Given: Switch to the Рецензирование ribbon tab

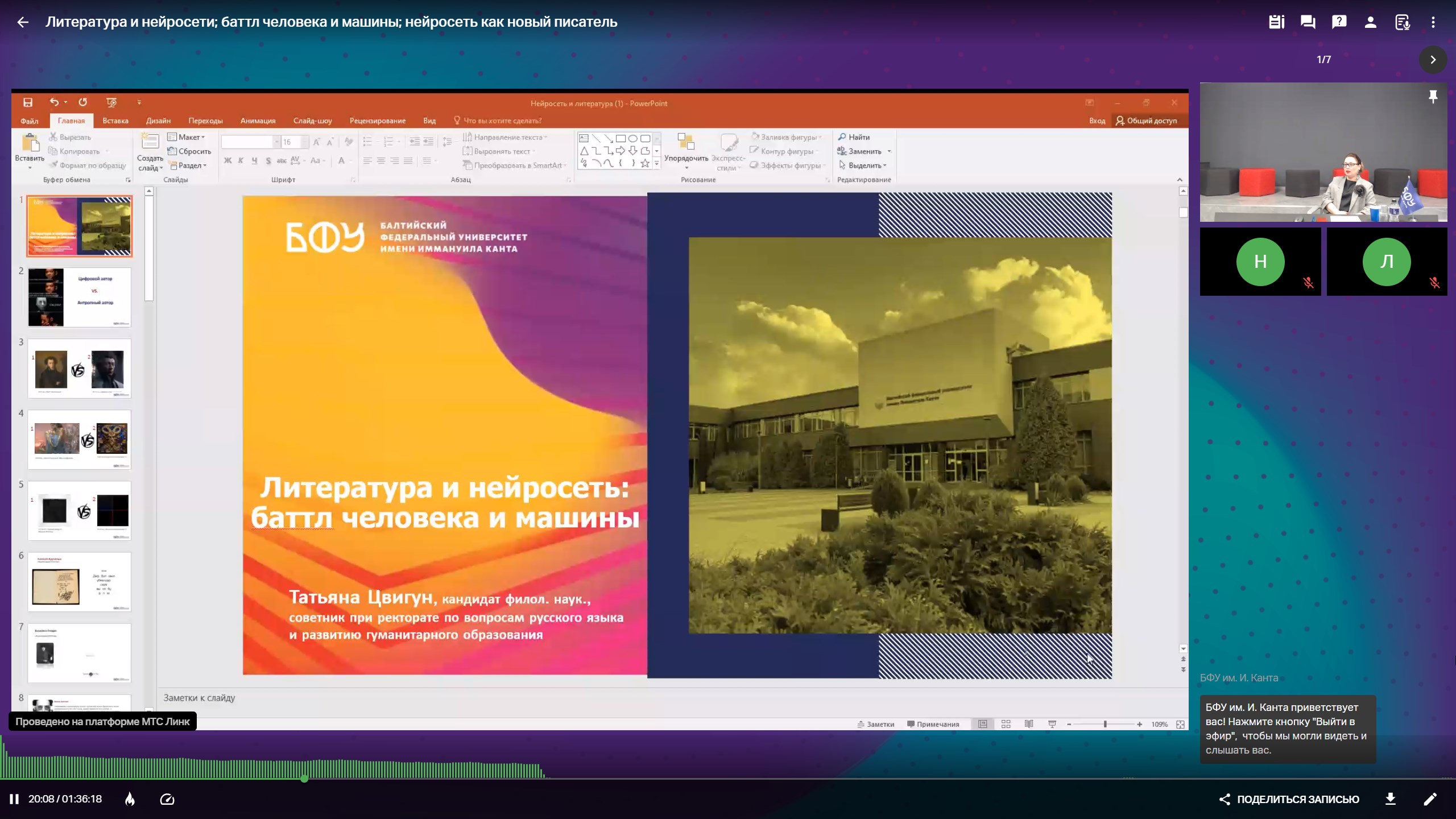Looking at the screenshot, I should 377,121.
